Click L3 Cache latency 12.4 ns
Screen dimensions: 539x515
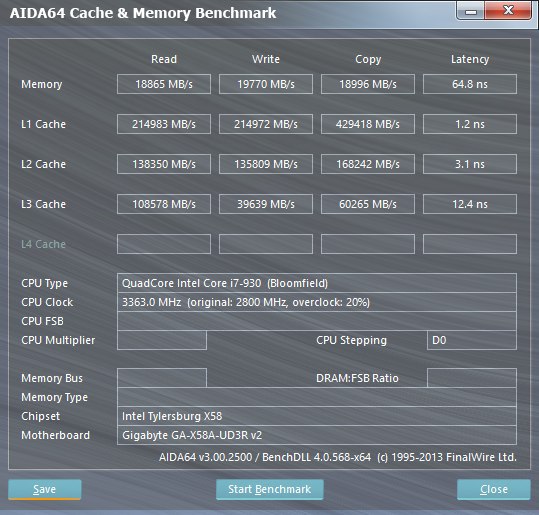[470, 204]
